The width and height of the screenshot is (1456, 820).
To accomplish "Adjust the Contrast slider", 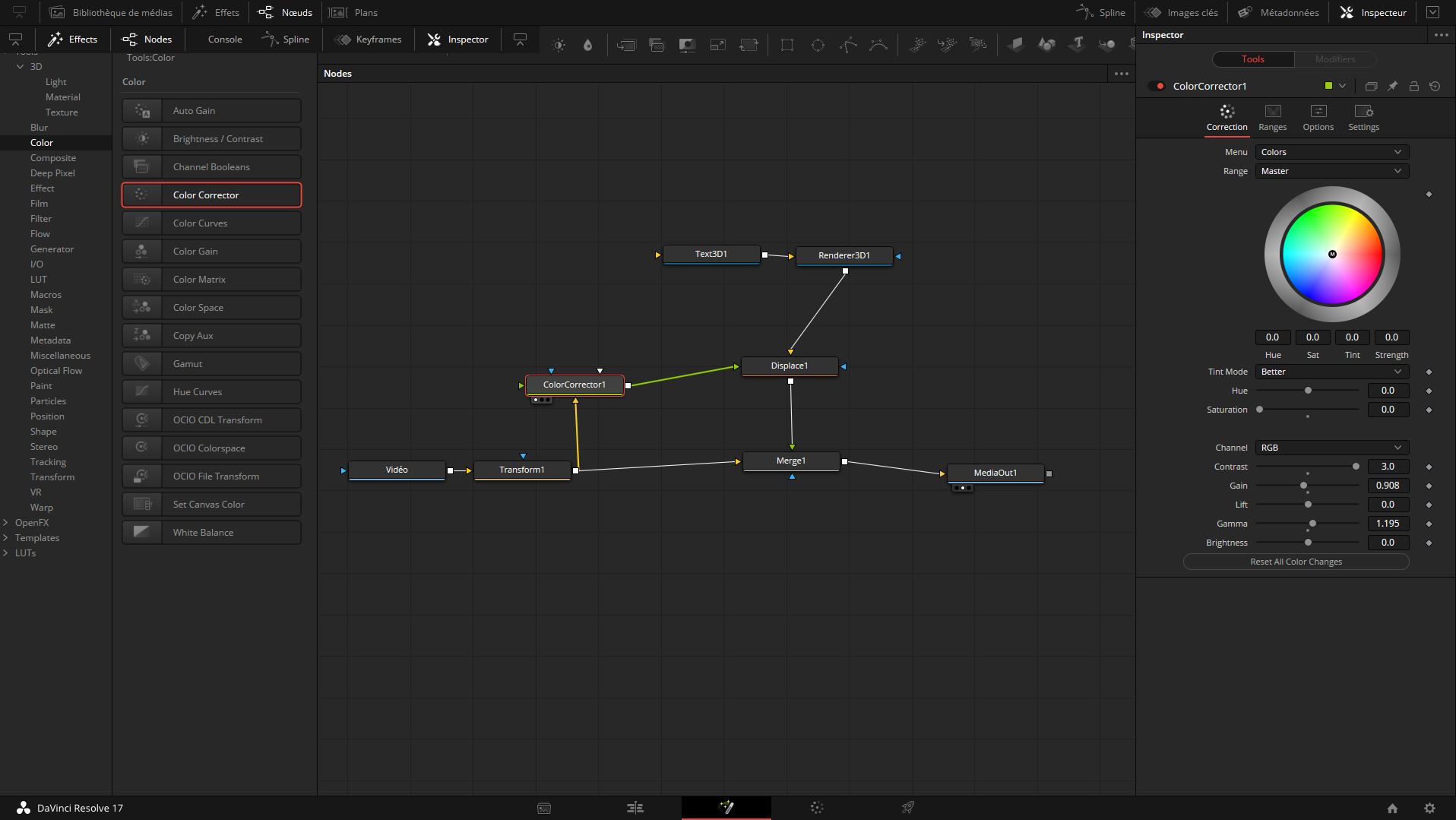I will pos(1308,467).
